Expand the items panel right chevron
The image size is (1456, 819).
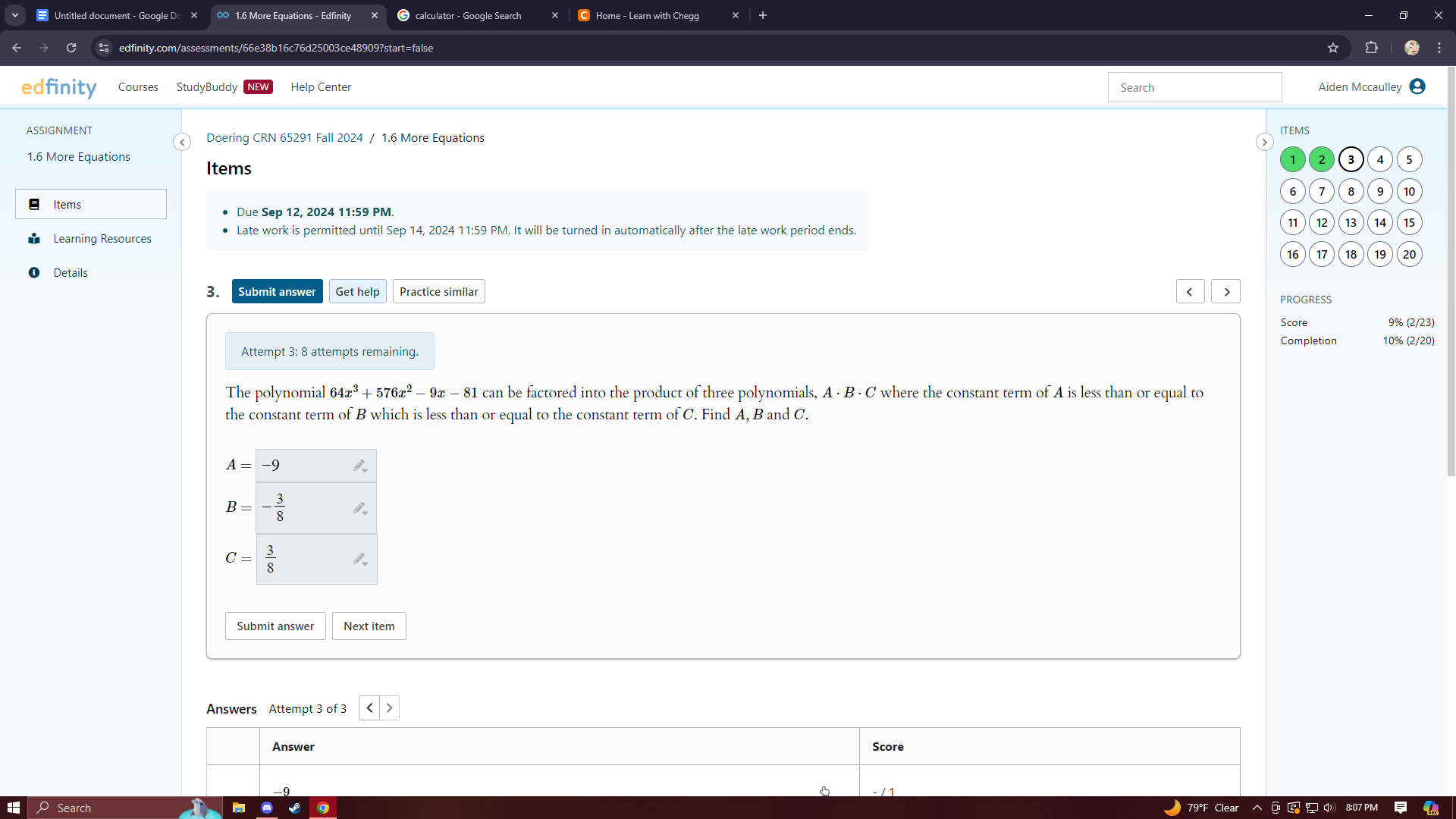tap(1264, 142)
